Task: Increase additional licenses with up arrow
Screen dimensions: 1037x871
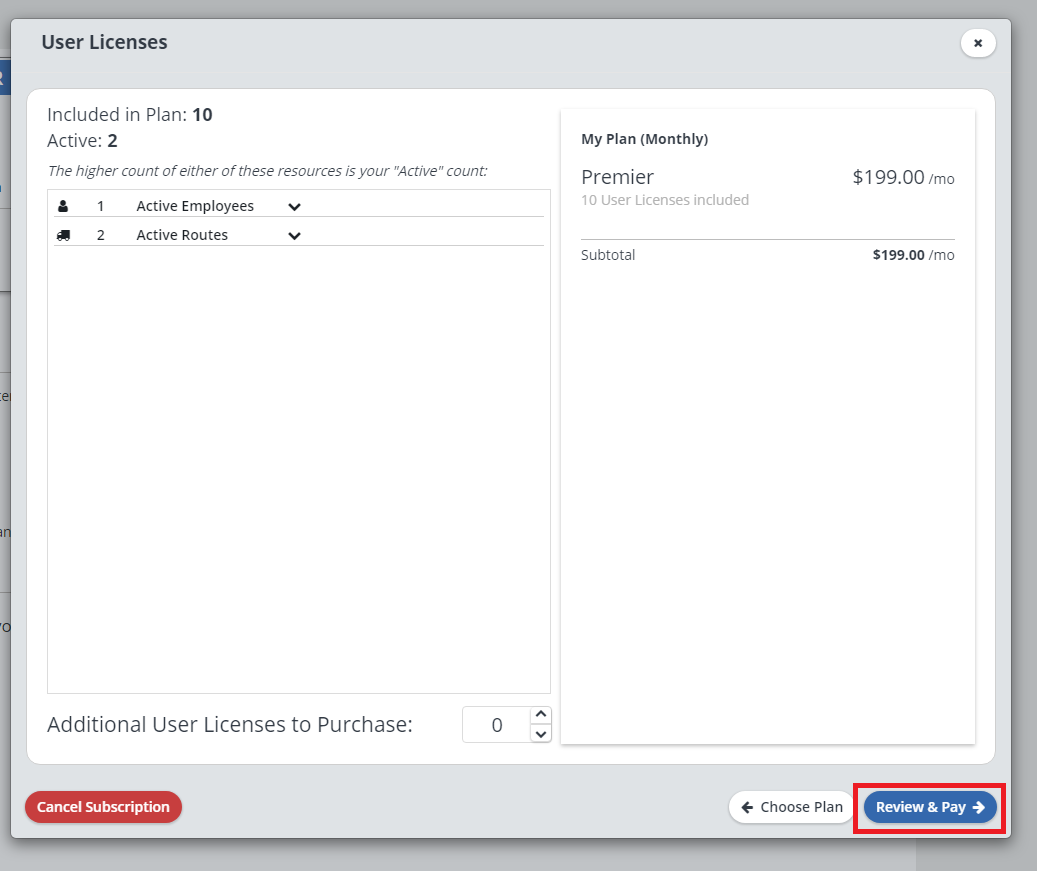Action: click(x=540, y=714)
